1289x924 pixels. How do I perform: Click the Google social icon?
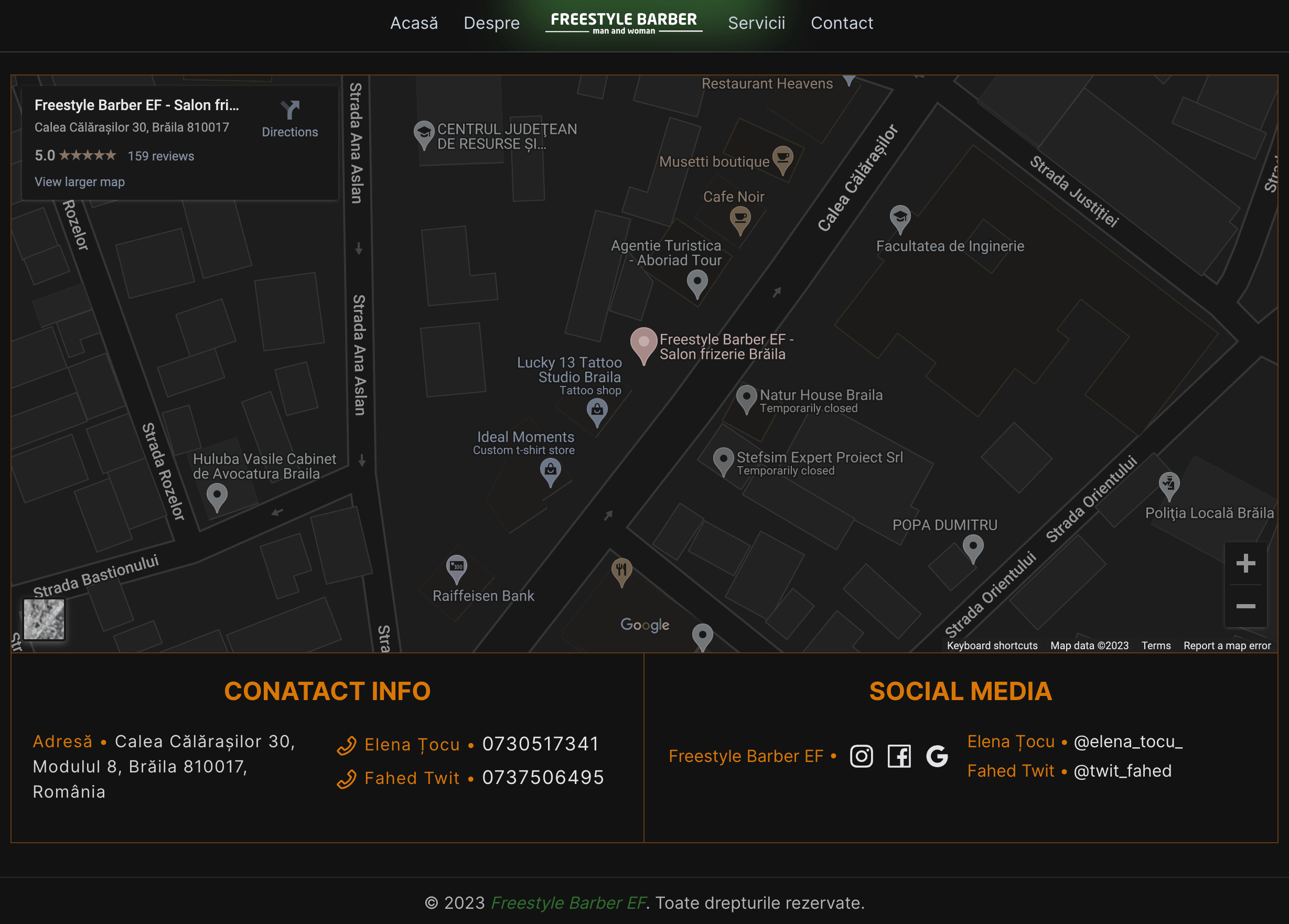pos(937,756)
